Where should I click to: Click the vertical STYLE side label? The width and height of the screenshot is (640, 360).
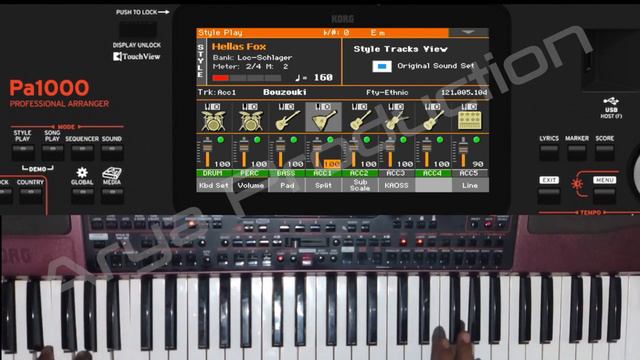(x=200, y=61)
